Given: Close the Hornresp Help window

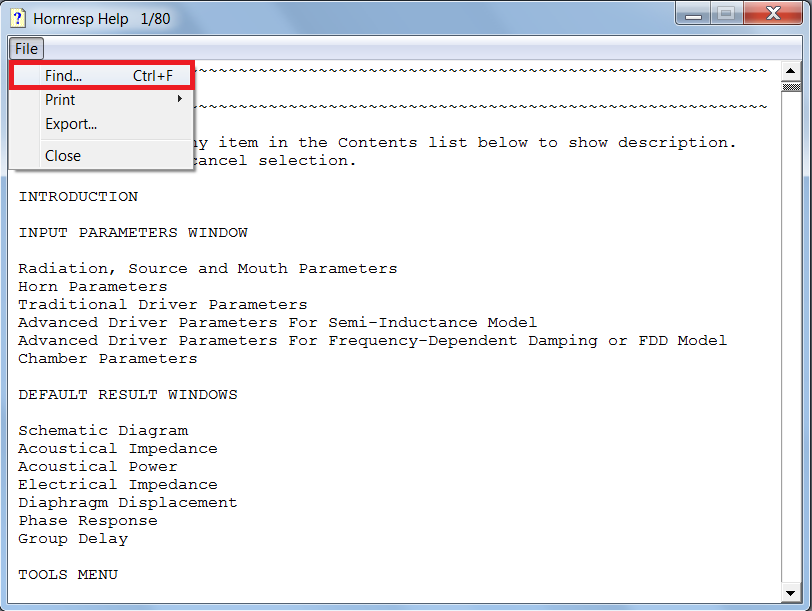Looking at the screenshot, I should click(773, 14).
